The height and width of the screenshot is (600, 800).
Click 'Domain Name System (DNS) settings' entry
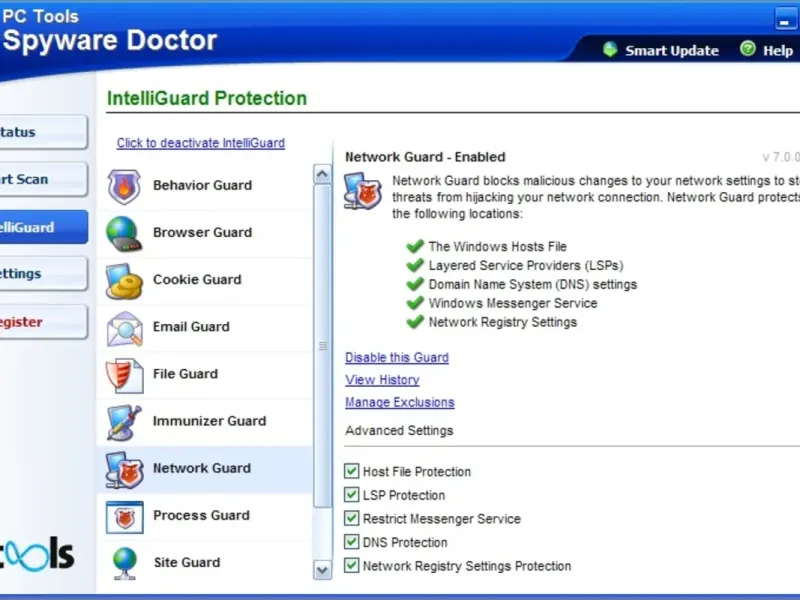[533, 284]
